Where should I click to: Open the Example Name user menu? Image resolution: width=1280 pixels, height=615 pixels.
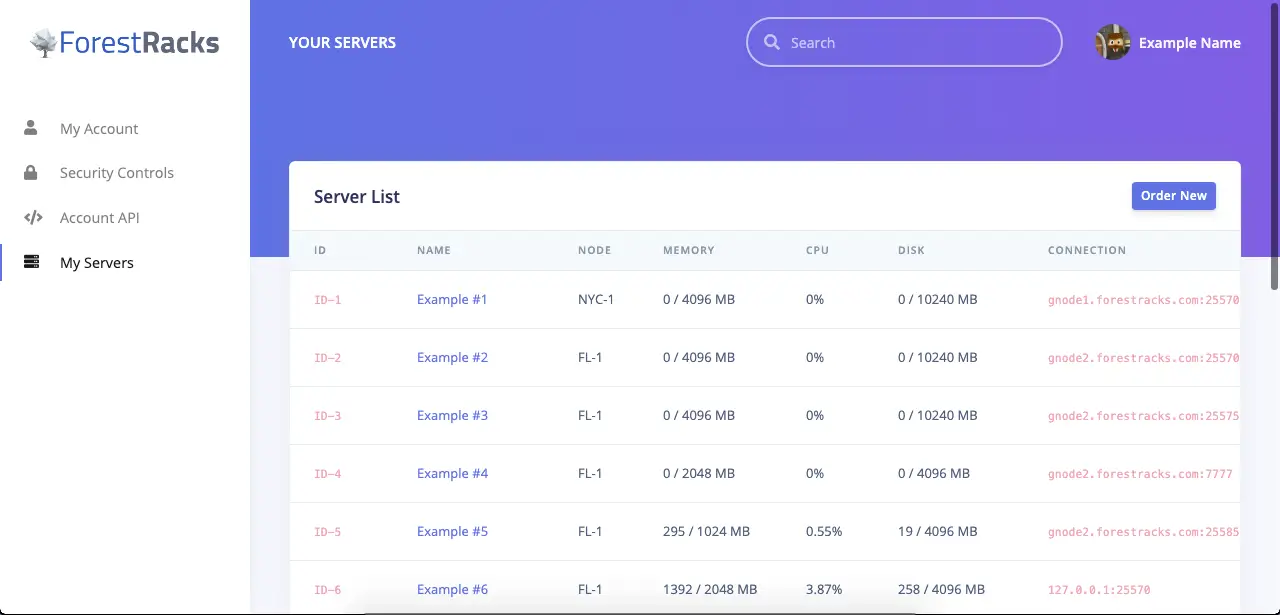(x=1189, y=43)
